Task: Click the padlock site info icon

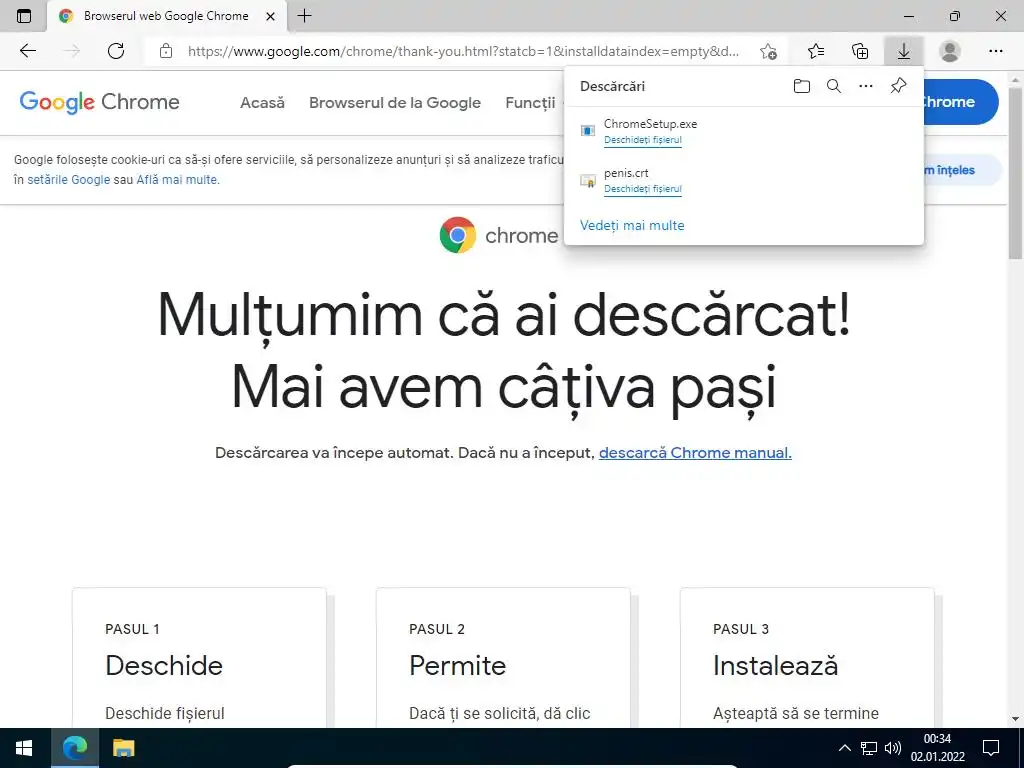Action: pyautogui.click(x=166, y=51)
